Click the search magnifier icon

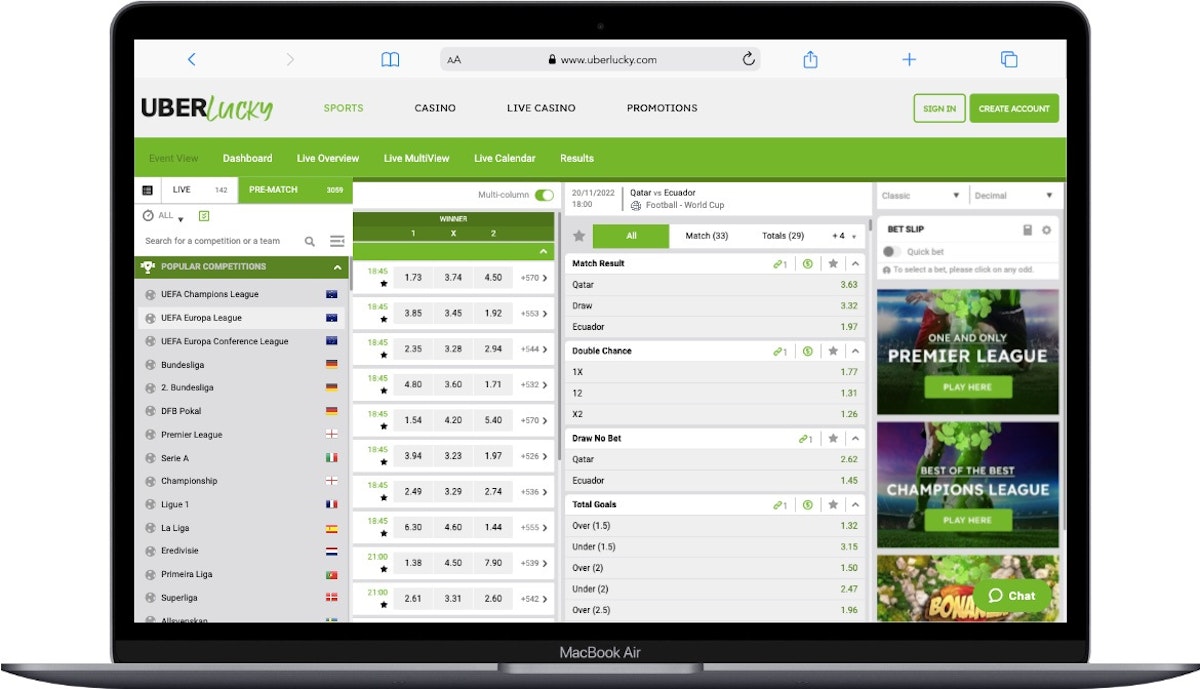click(x=310, y=241)
